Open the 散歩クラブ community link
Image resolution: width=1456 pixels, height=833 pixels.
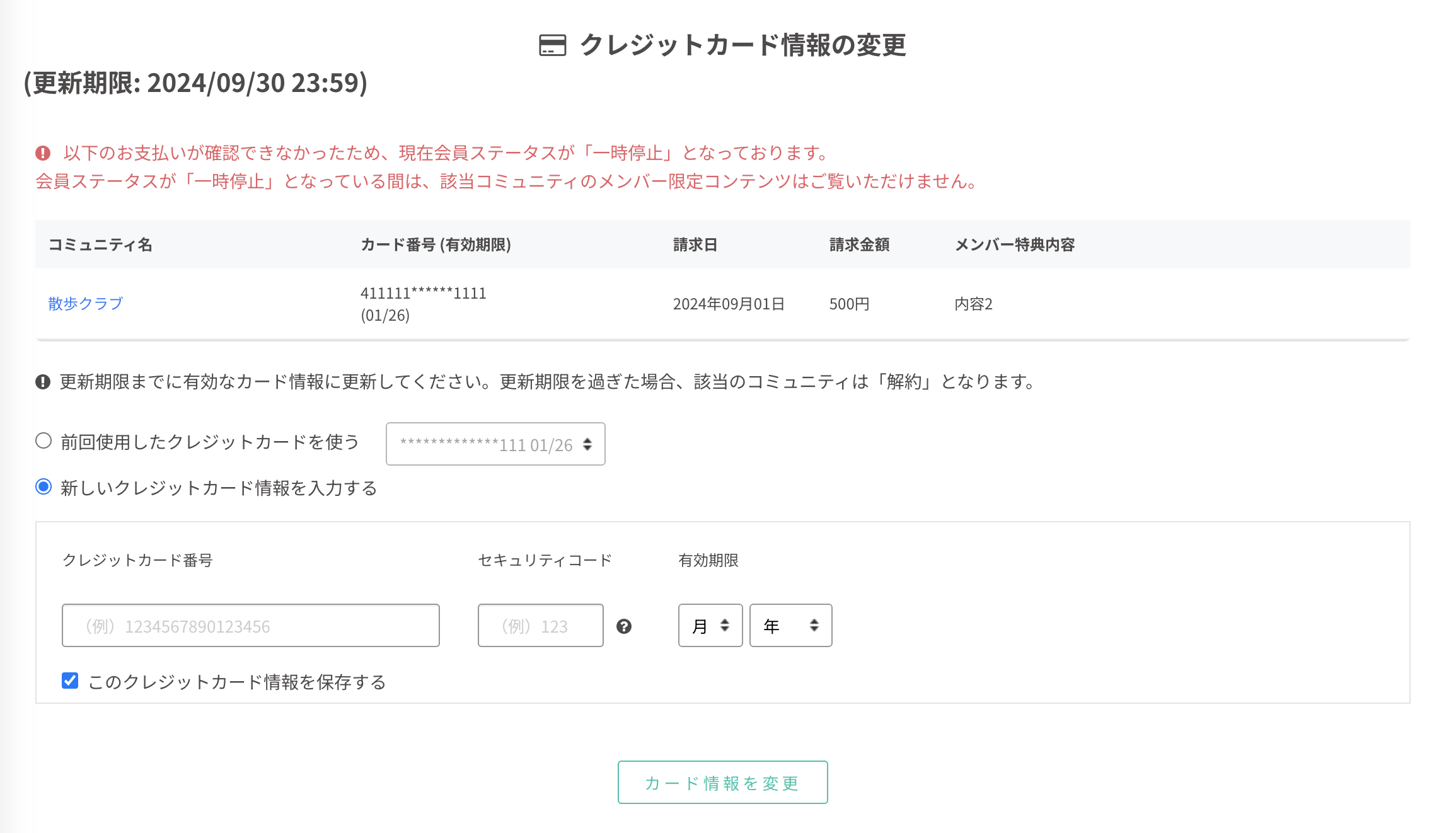85,303
